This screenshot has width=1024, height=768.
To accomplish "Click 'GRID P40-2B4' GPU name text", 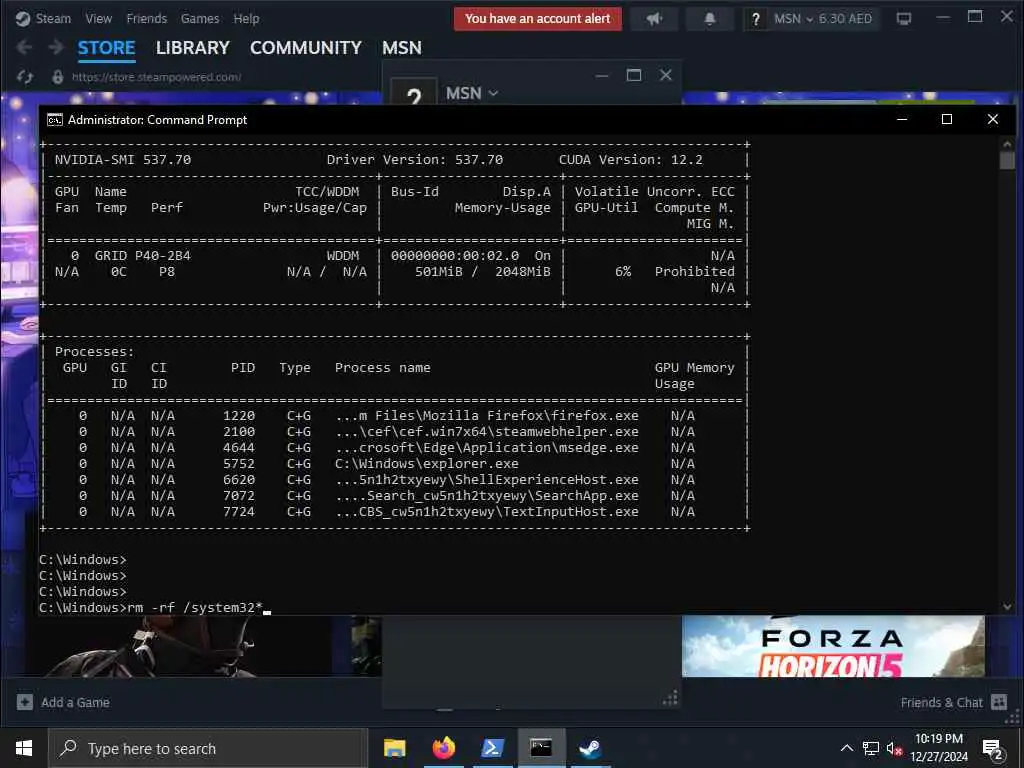I will point(142,255).
